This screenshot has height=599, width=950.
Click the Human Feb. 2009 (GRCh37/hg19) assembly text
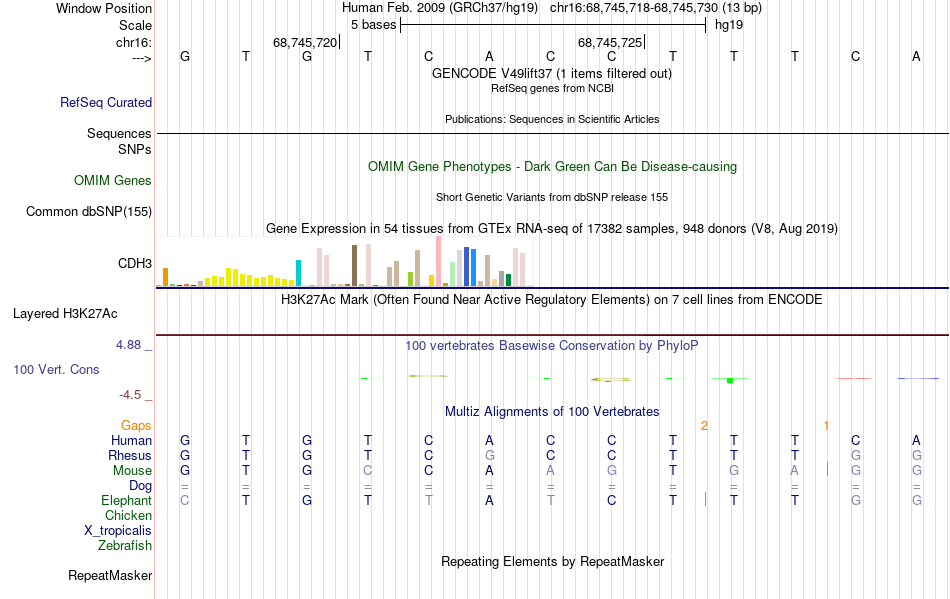[440, 8]
